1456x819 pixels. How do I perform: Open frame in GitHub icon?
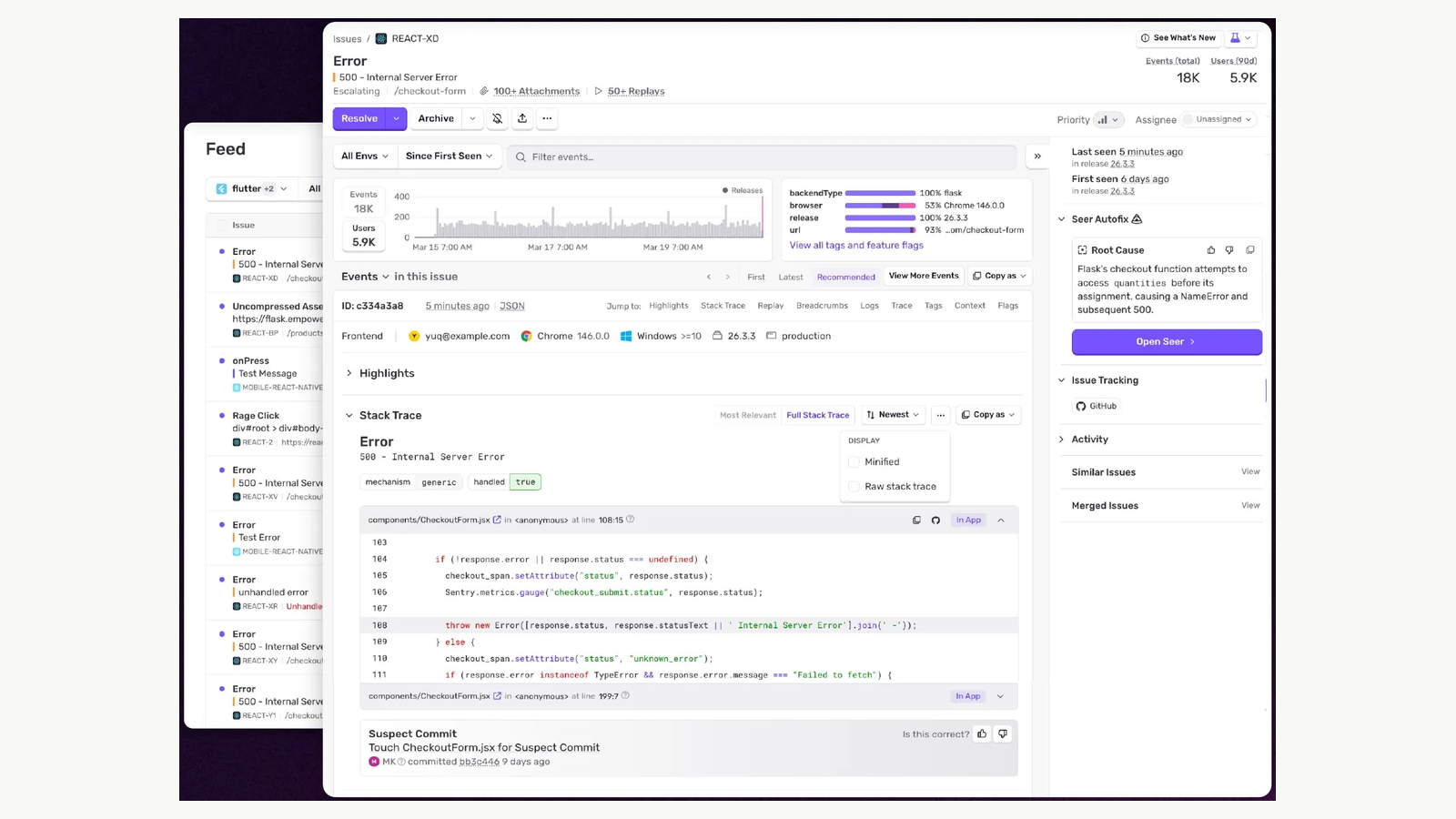(x=935, y=521)
